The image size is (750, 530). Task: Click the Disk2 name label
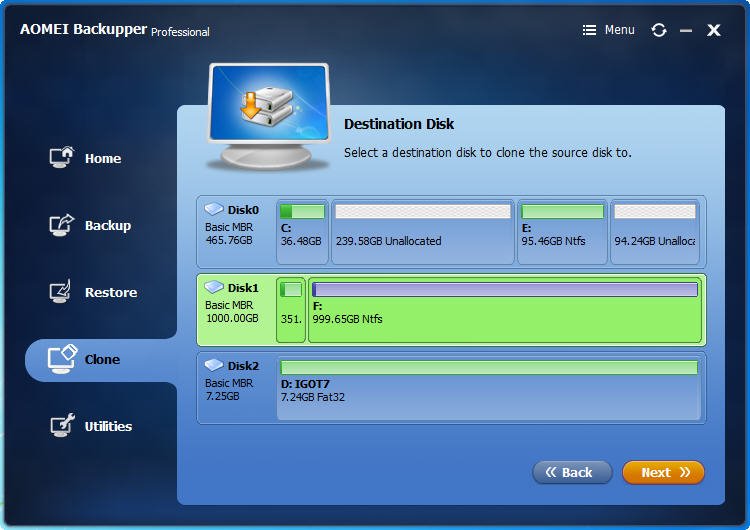click(243, 366)
